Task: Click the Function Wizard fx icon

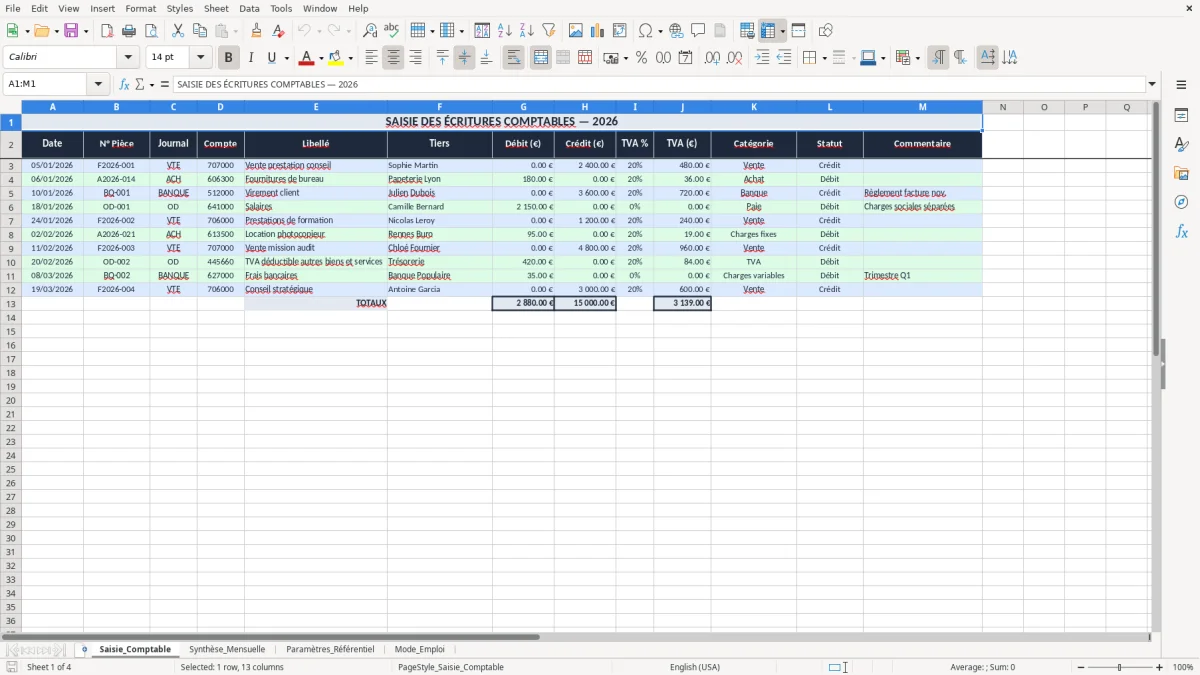Action: [124, 84]
